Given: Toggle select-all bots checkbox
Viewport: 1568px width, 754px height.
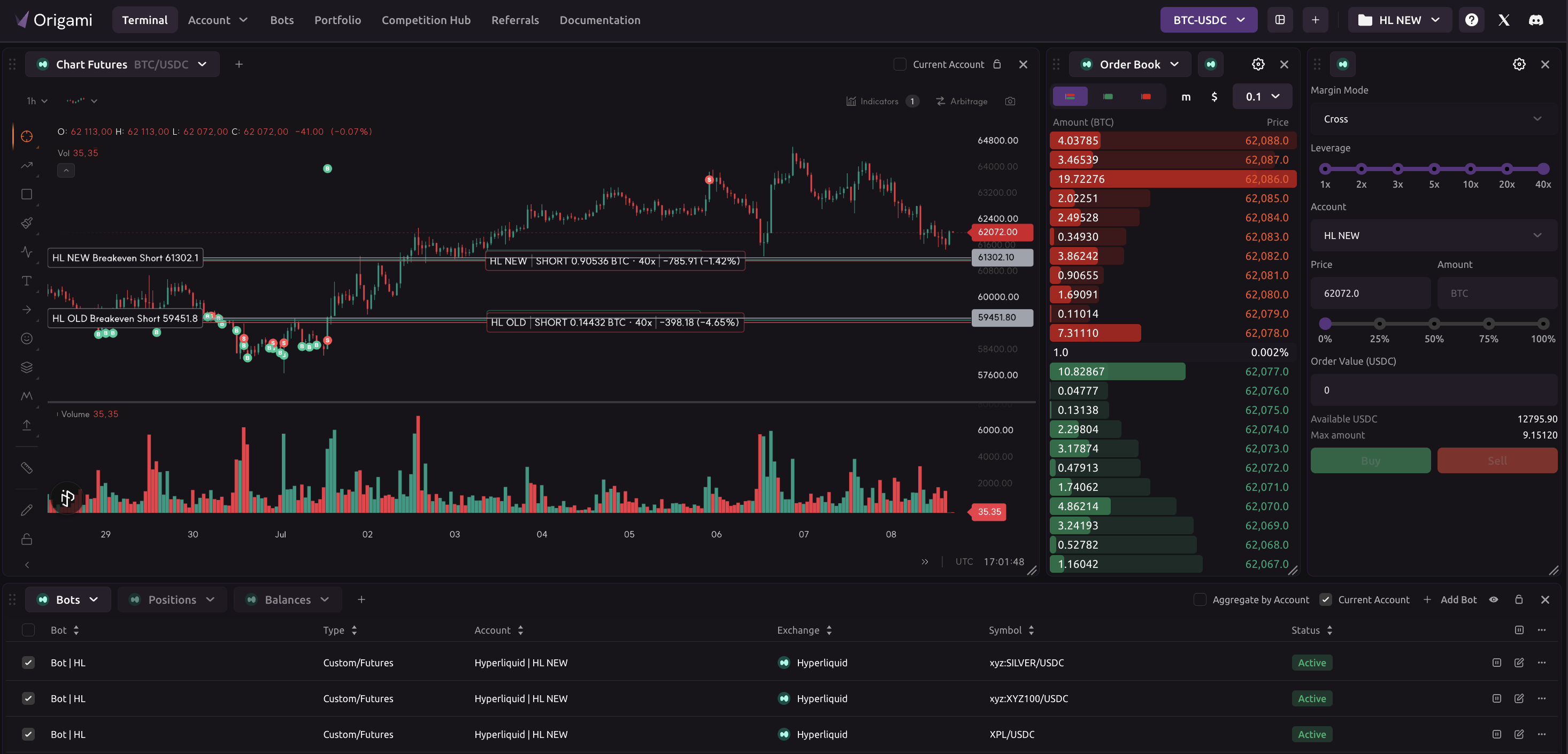Looking at the screenshot, I should (28, 630).
